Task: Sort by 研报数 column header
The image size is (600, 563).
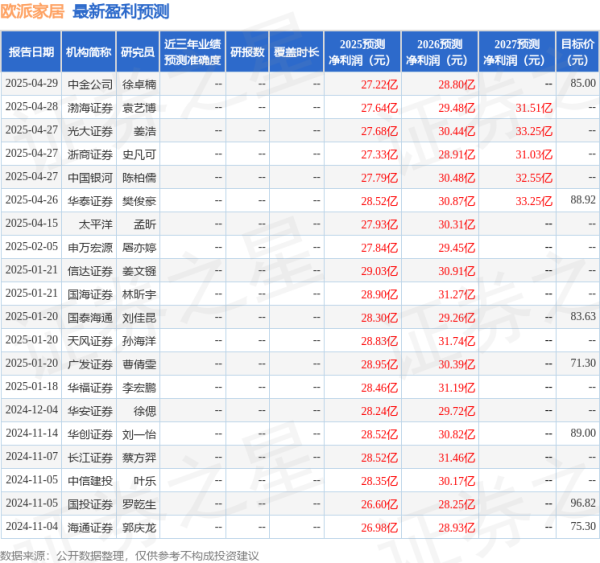Action: pos(247,53)
